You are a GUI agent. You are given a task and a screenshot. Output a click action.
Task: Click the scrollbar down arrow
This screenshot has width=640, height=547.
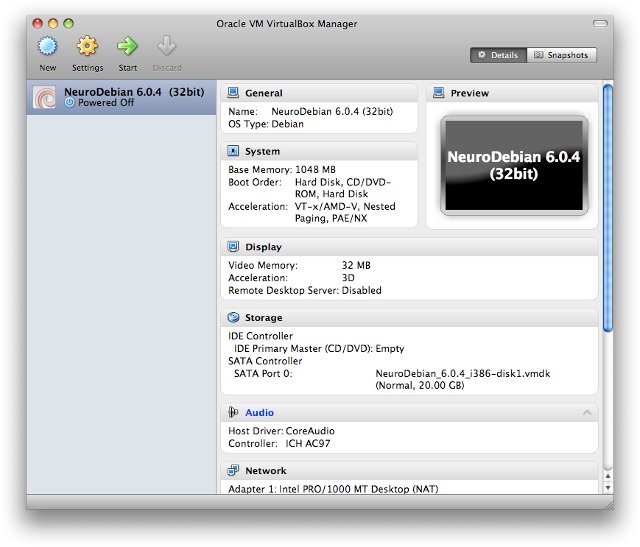coord(608,487)
